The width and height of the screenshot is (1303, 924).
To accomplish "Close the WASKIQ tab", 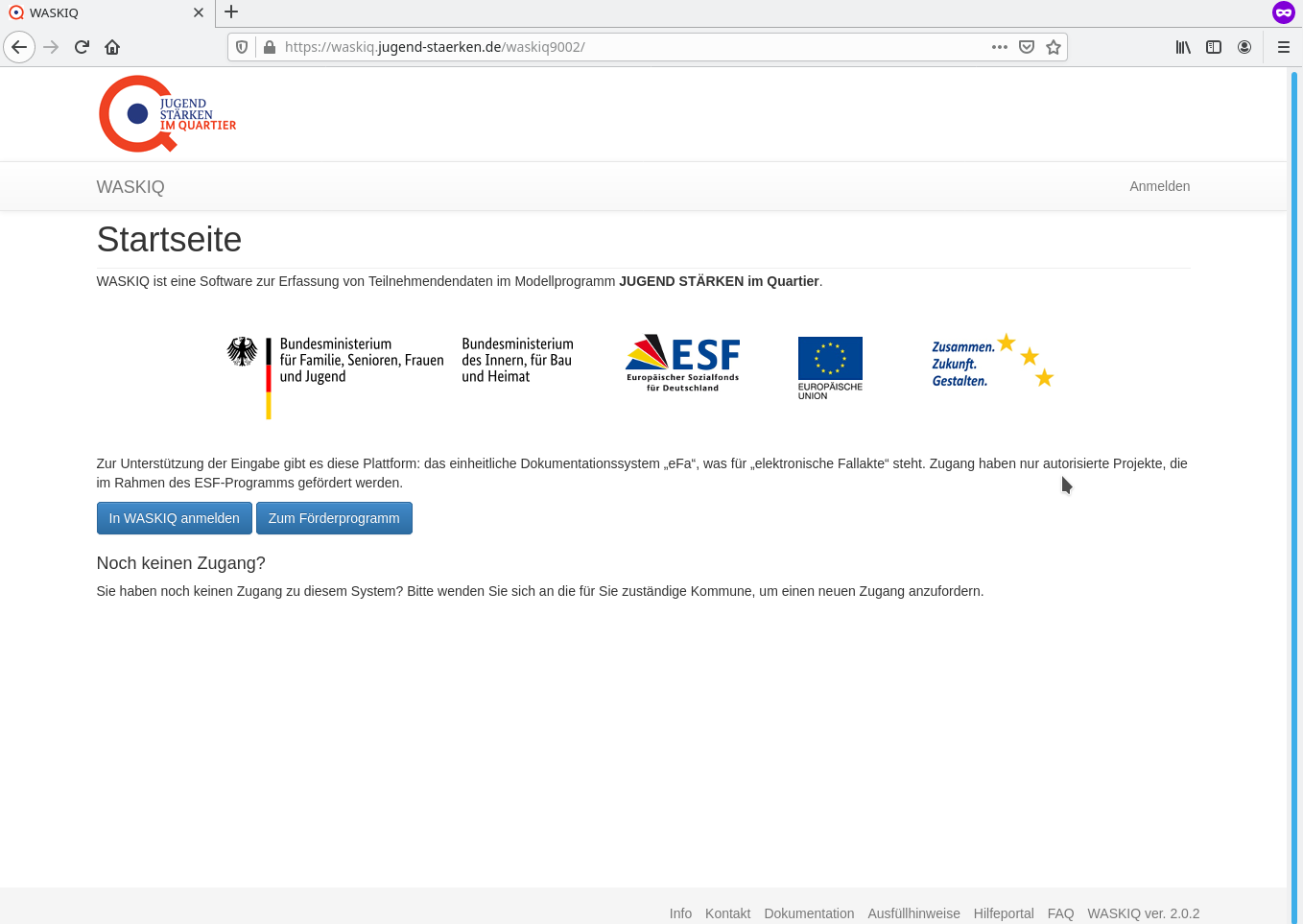I will click(x=198, y=12).
